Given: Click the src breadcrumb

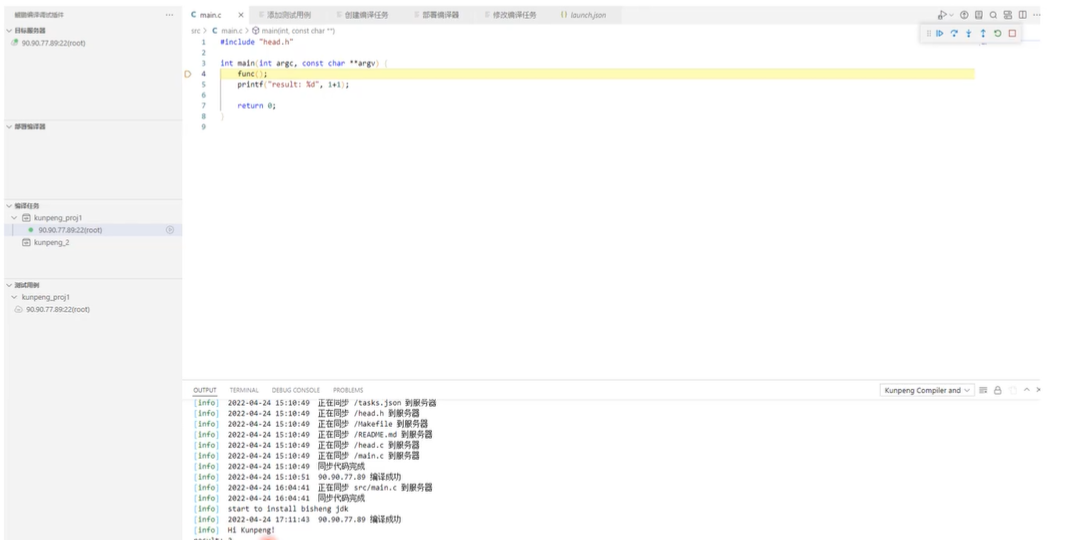Looking at the screenshot, I should coord(196,31).
